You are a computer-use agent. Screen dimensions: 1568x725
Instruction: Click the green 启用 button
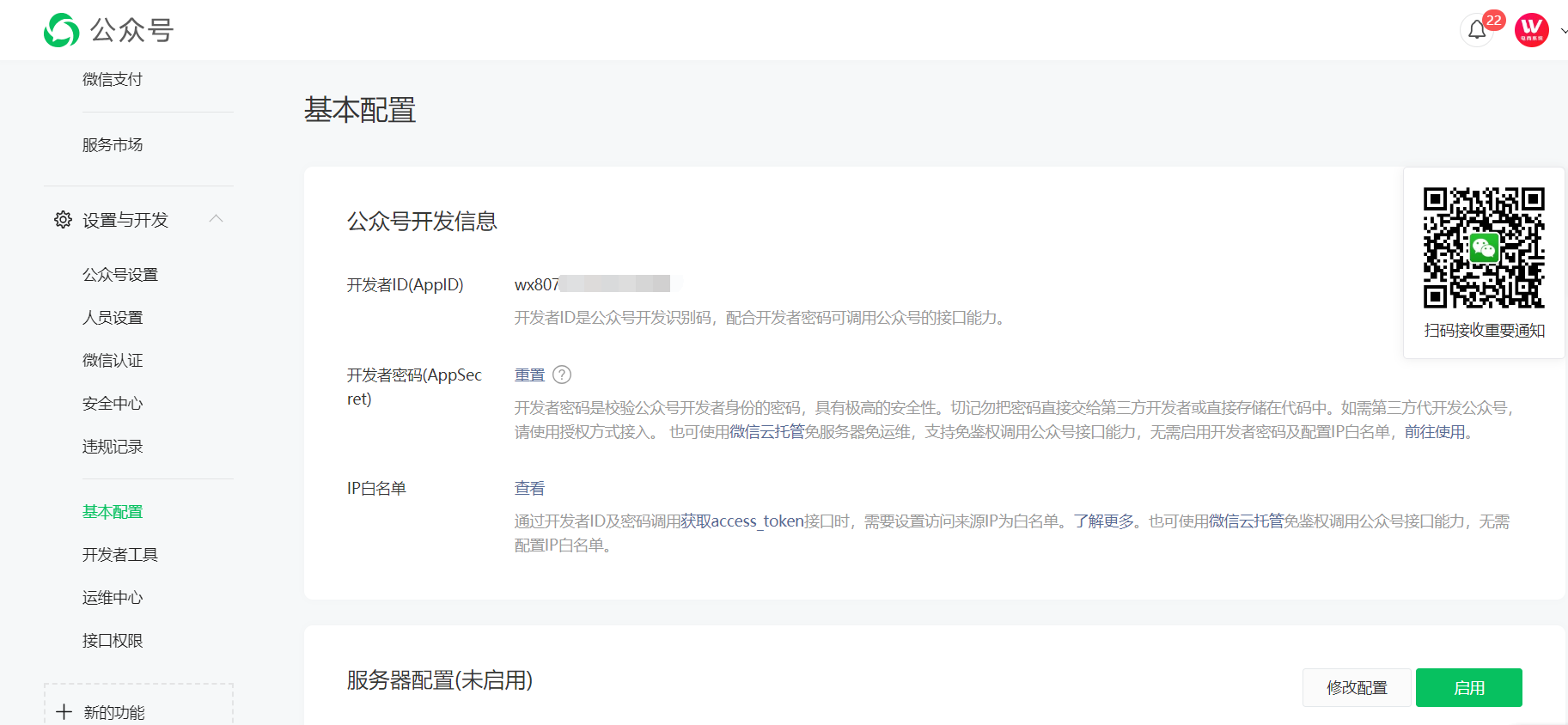1469,688
